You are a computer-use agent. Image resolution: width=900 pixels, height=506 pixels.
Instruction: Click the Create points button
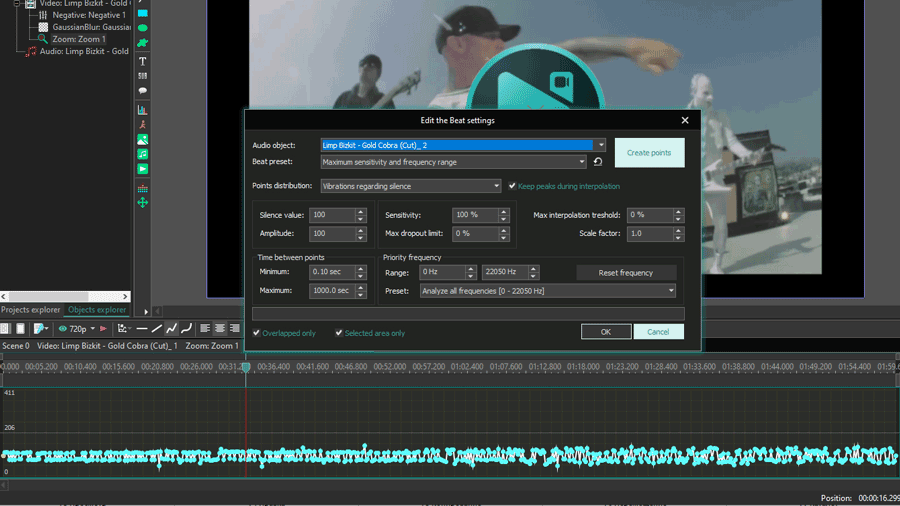[649, 153]
